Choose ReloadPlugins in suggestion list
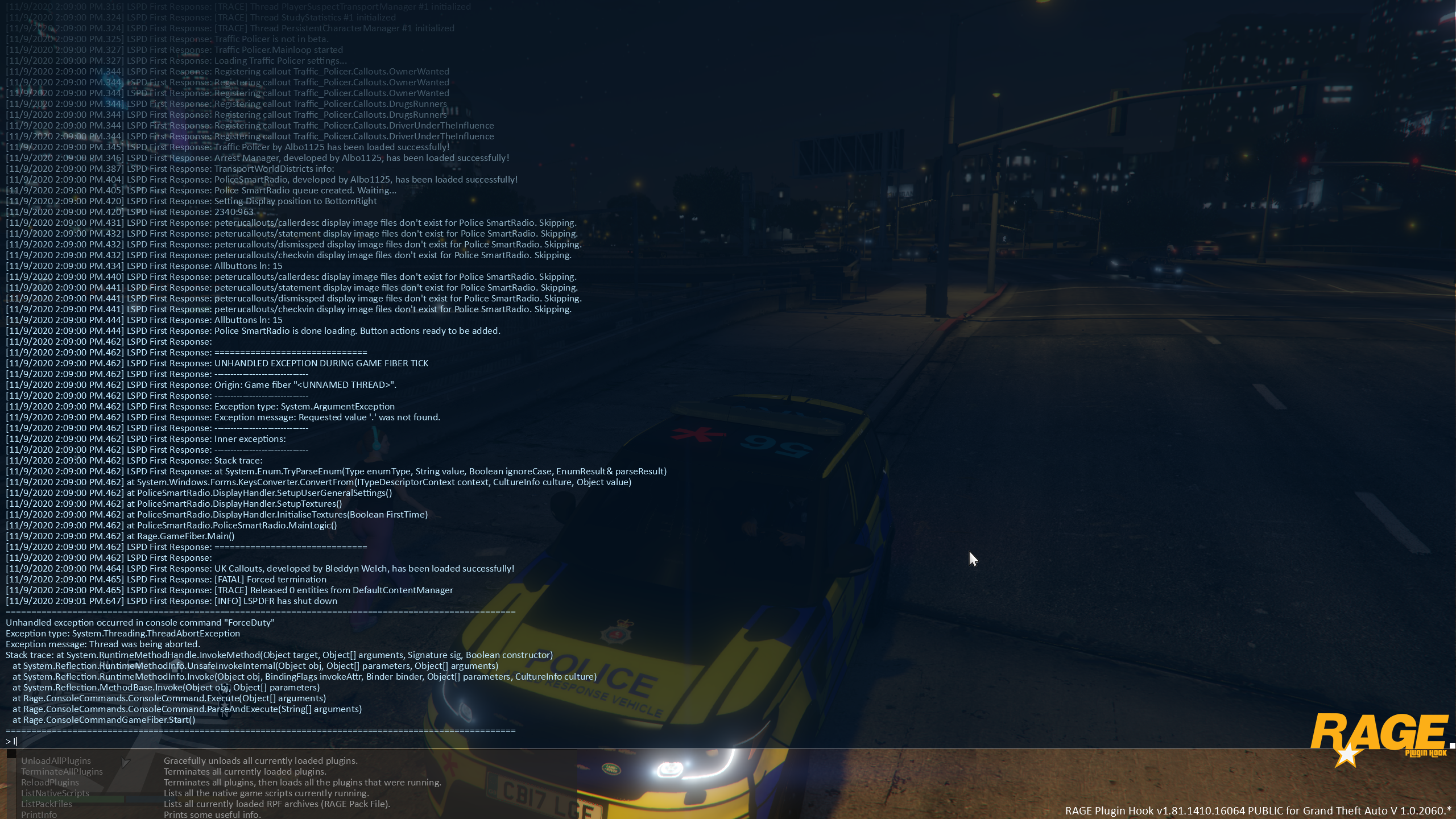This screenshot has width=1456, height=819. coord(50,782)
